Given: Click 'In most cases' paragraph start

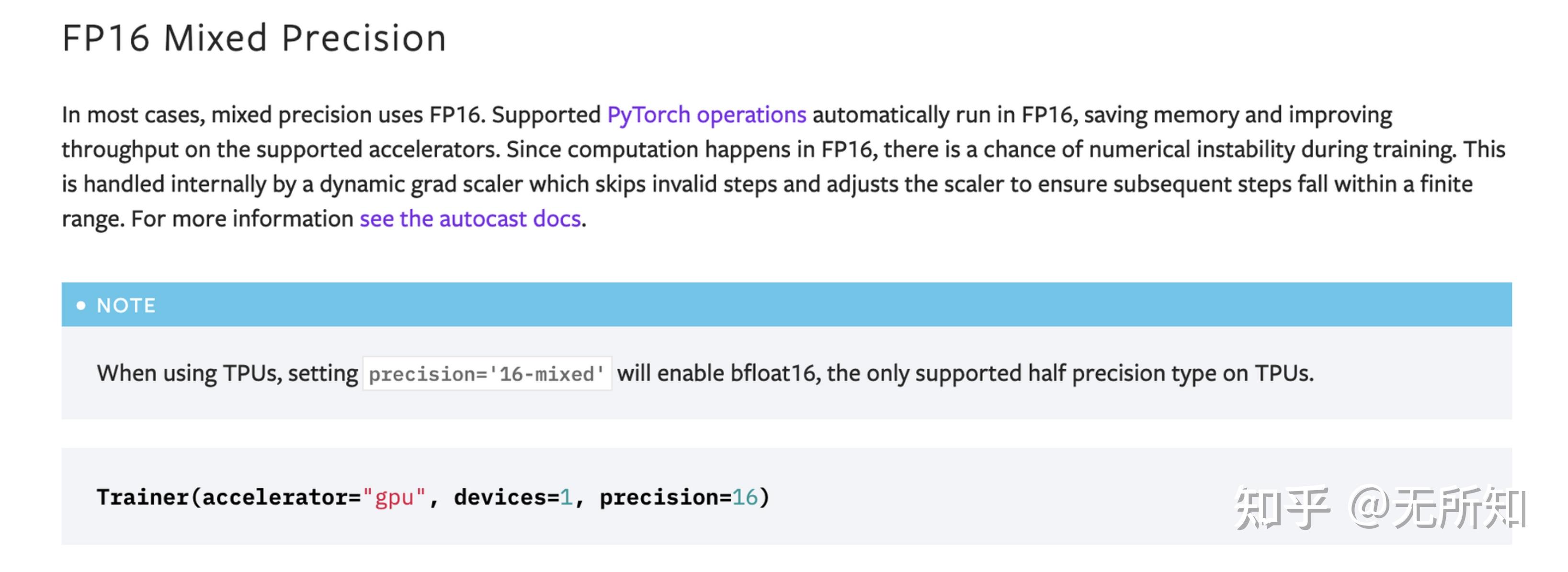Looking at the screenshot, I should (133, 115).
